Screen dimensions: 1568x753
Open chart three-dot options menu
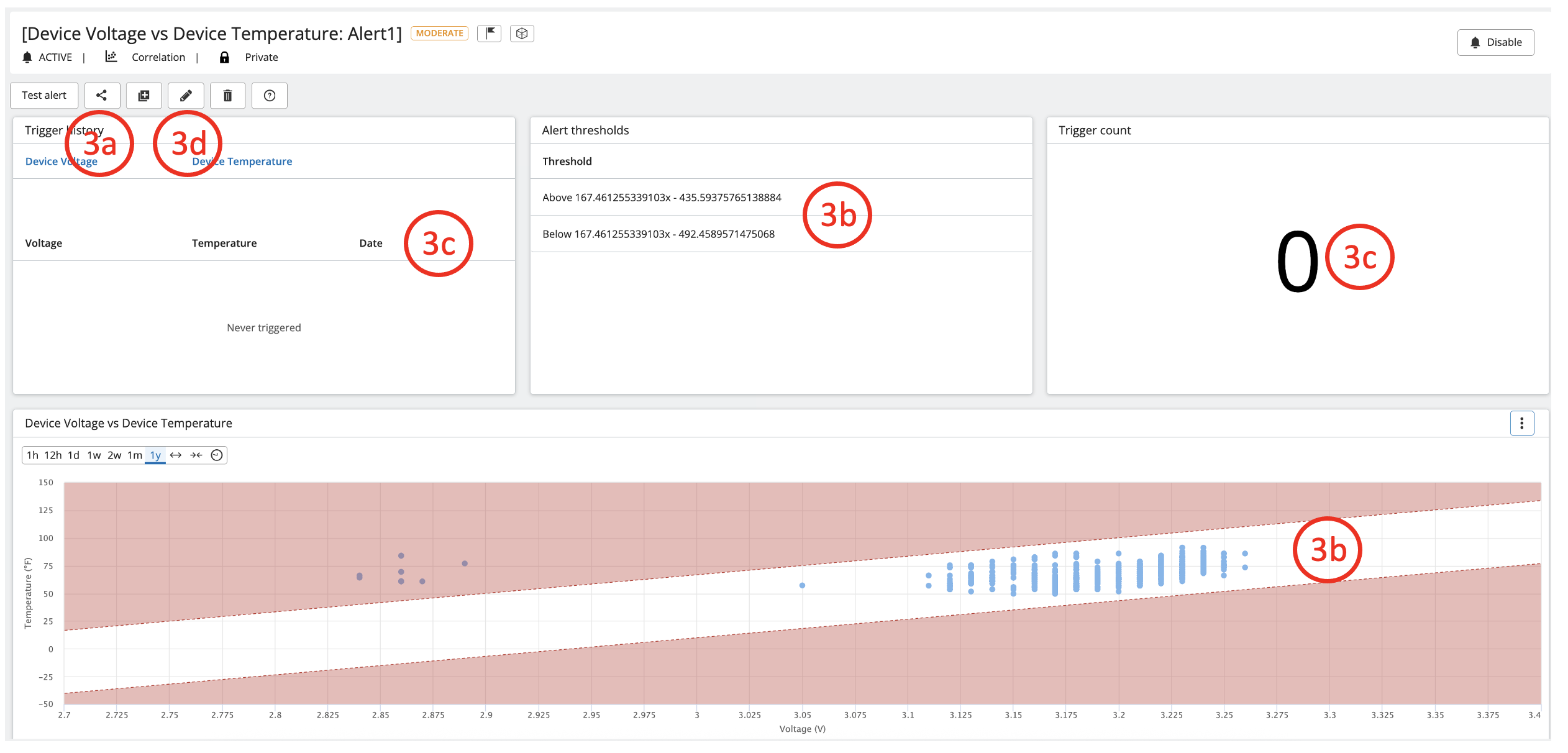[1521, 423]
